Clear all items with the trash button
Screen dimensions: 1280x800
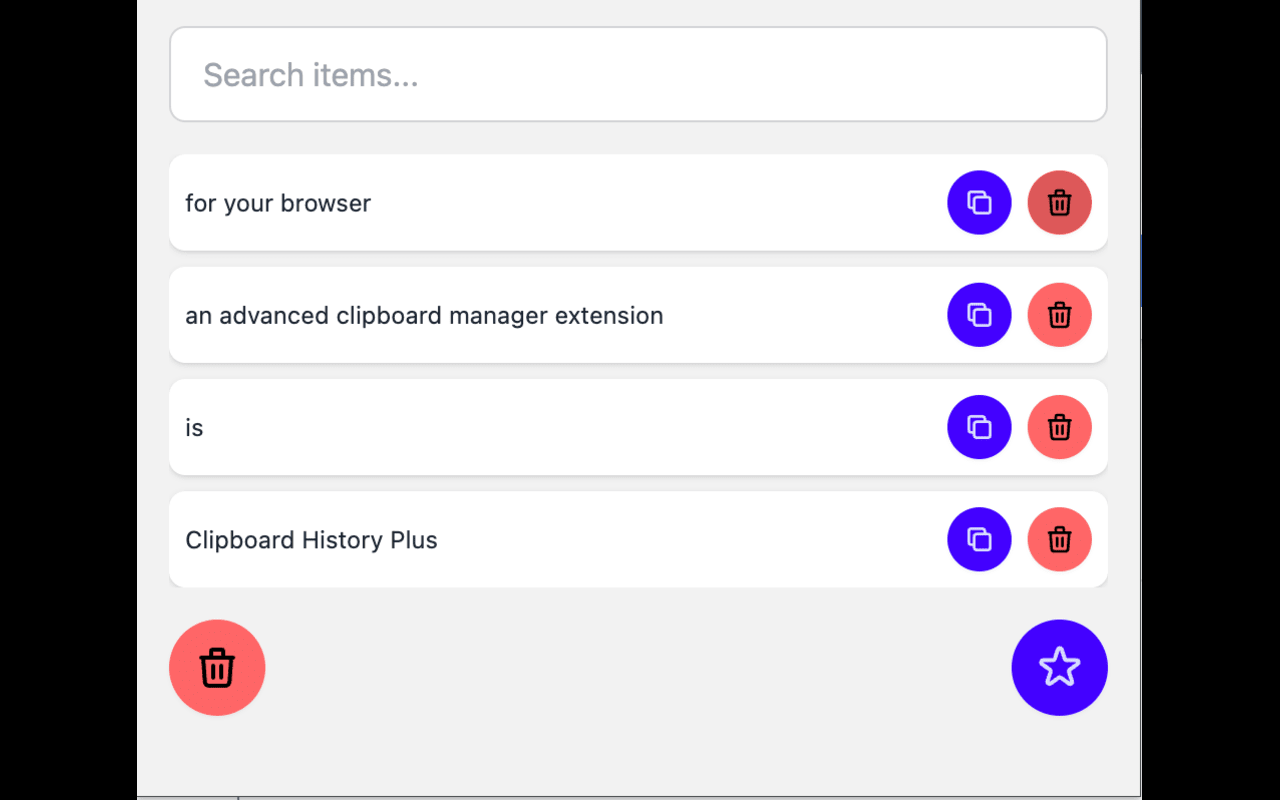click(x=217, y=667)
